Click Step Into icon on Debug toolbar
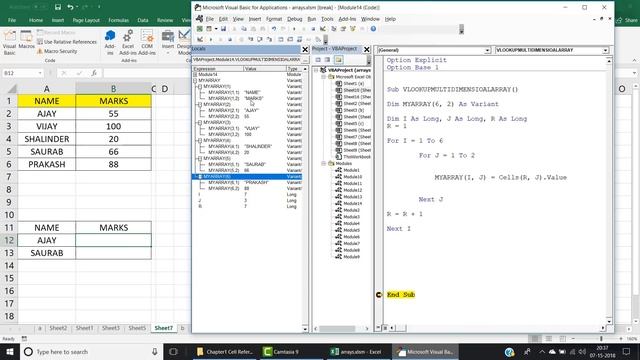The height and width of the screenshot is (360, 640). click(251, 40)
